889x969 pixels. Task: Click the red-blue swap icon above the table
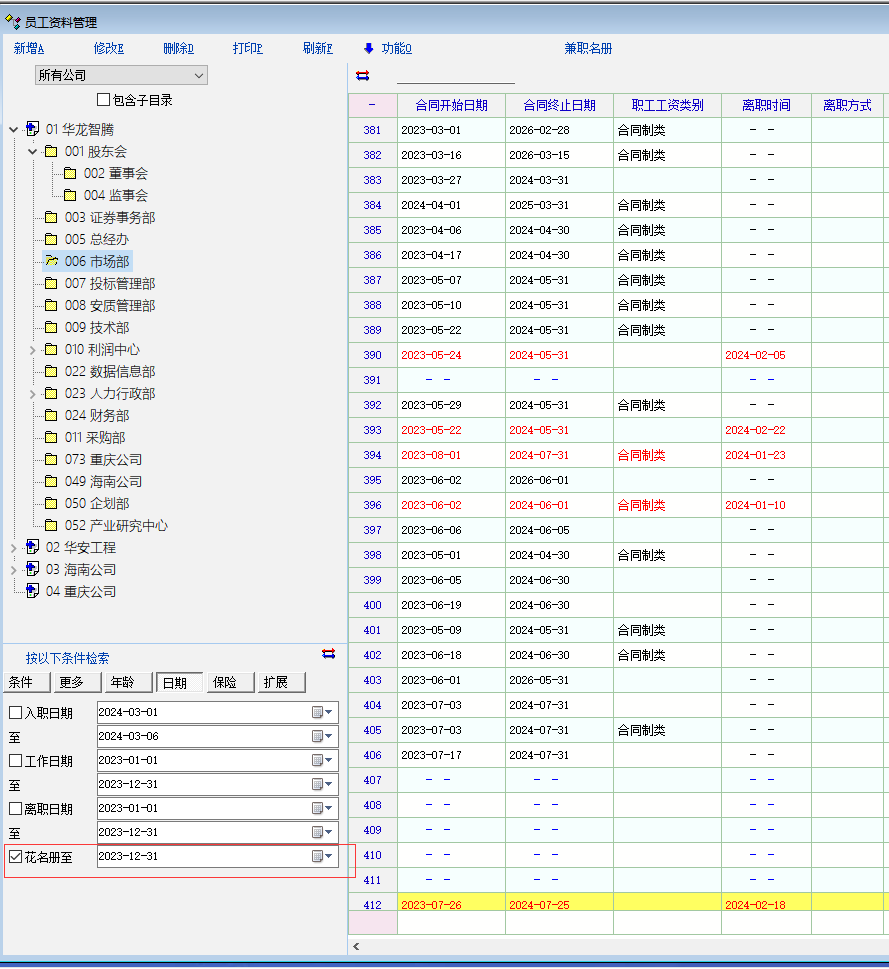[x=362, y=76]
